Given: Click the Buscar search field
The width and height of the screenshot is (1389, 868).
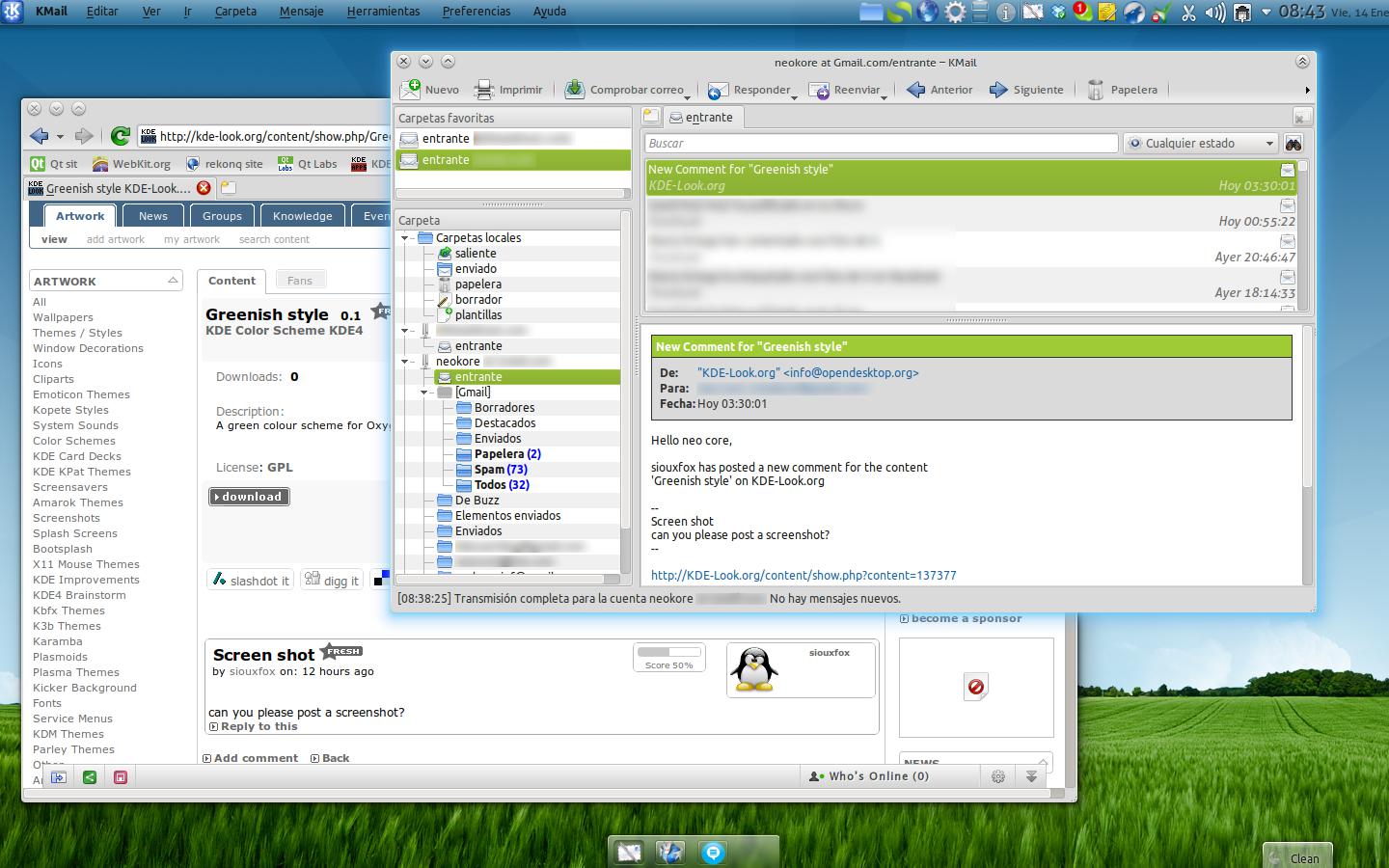Looking at the screenshot, I should click(881, 143).
